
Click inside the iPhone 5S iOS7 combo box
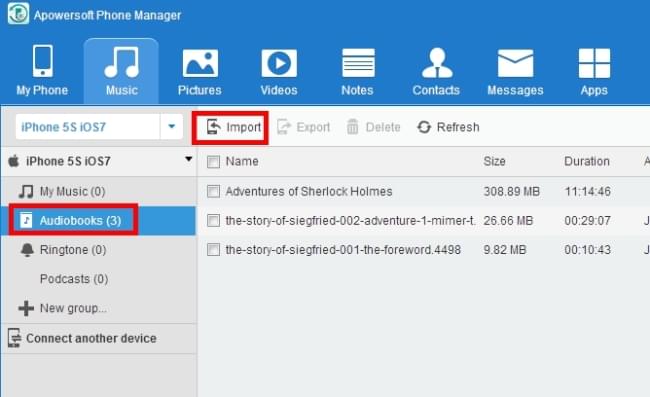pos(88,127)
